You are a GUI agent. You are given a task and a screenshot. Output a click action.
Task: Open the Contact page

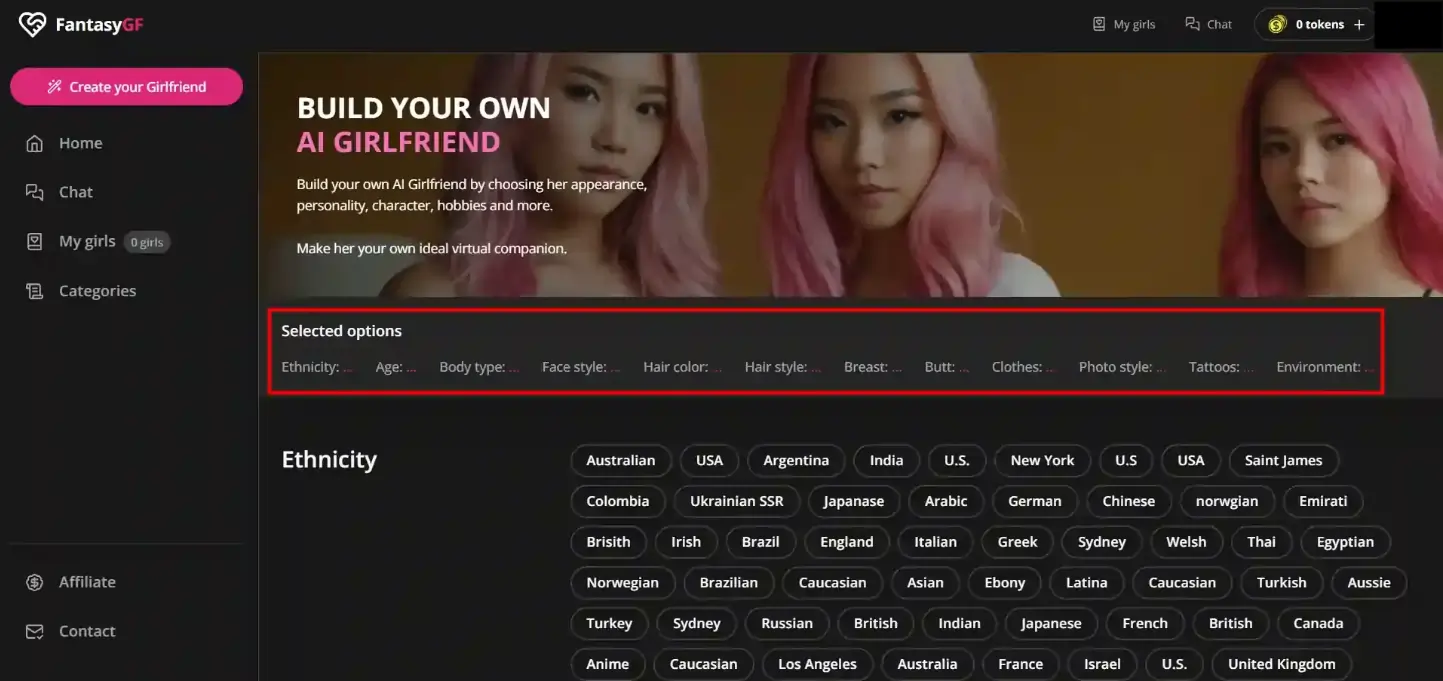86,630
